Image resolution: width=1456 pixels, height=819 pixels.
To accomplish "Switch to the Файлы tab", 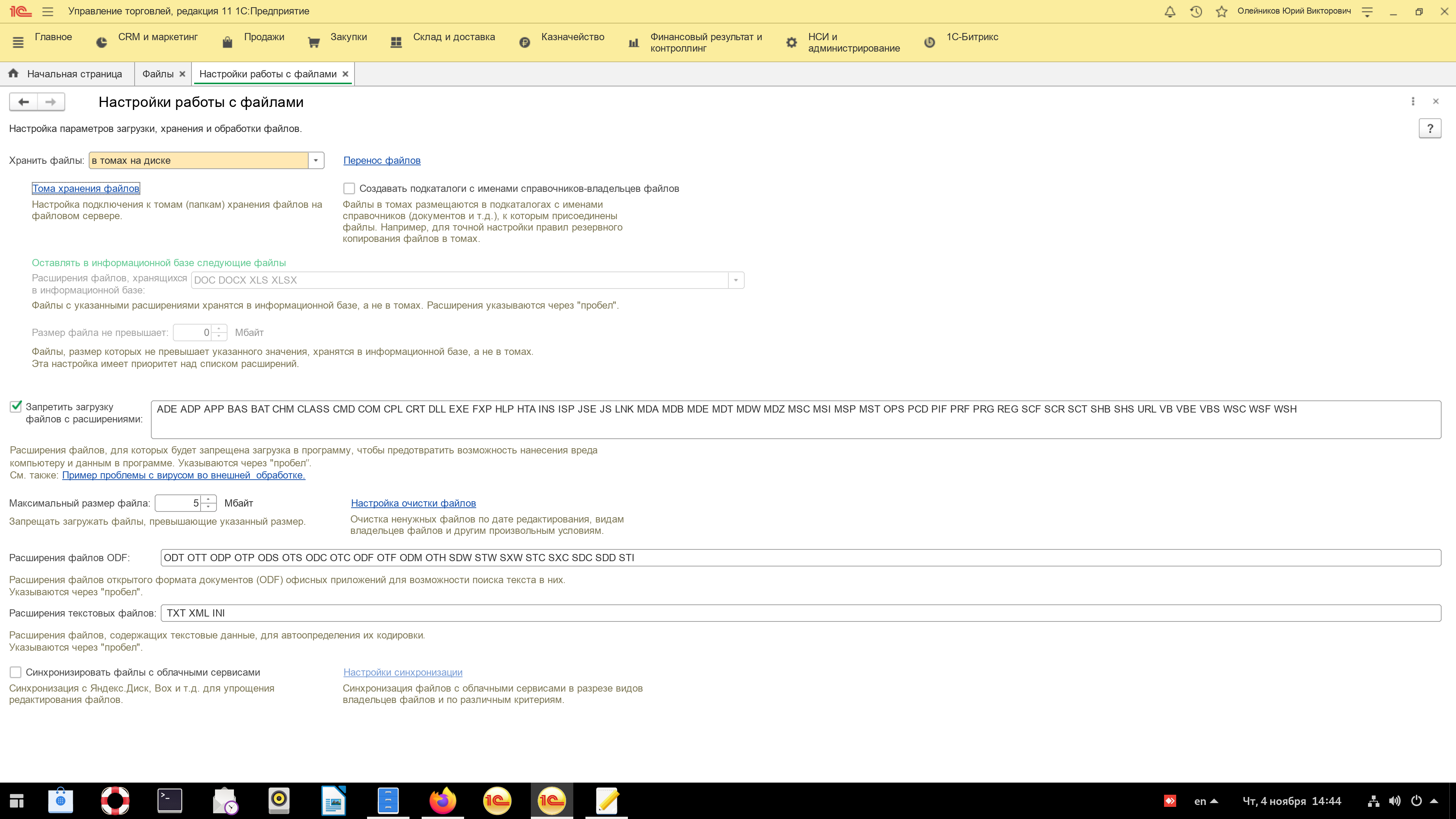I will click(158, 74).
